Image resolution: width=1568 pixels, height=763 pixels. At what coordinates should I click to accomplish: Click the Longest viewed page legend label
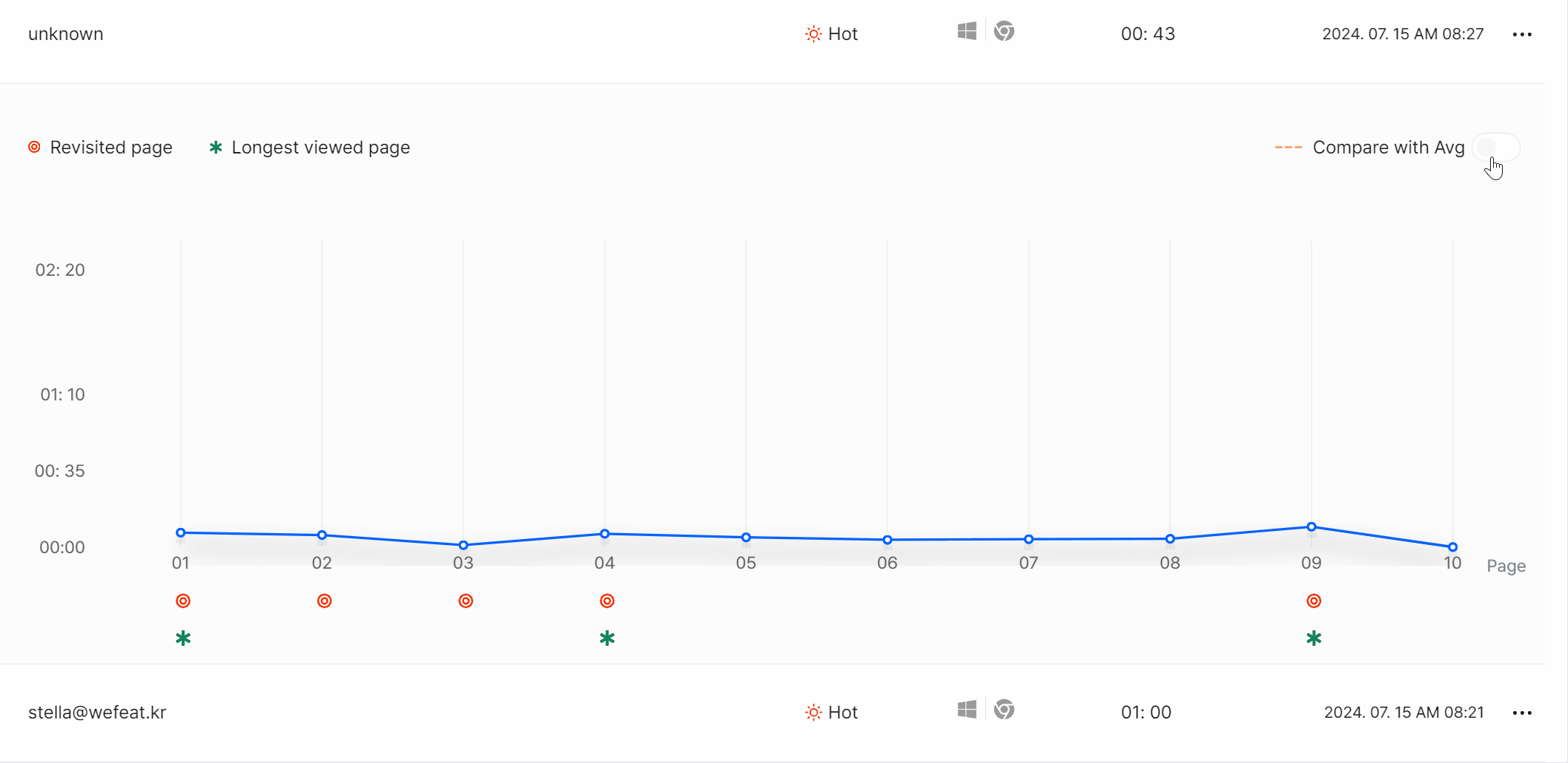click(x=320, y=148)
